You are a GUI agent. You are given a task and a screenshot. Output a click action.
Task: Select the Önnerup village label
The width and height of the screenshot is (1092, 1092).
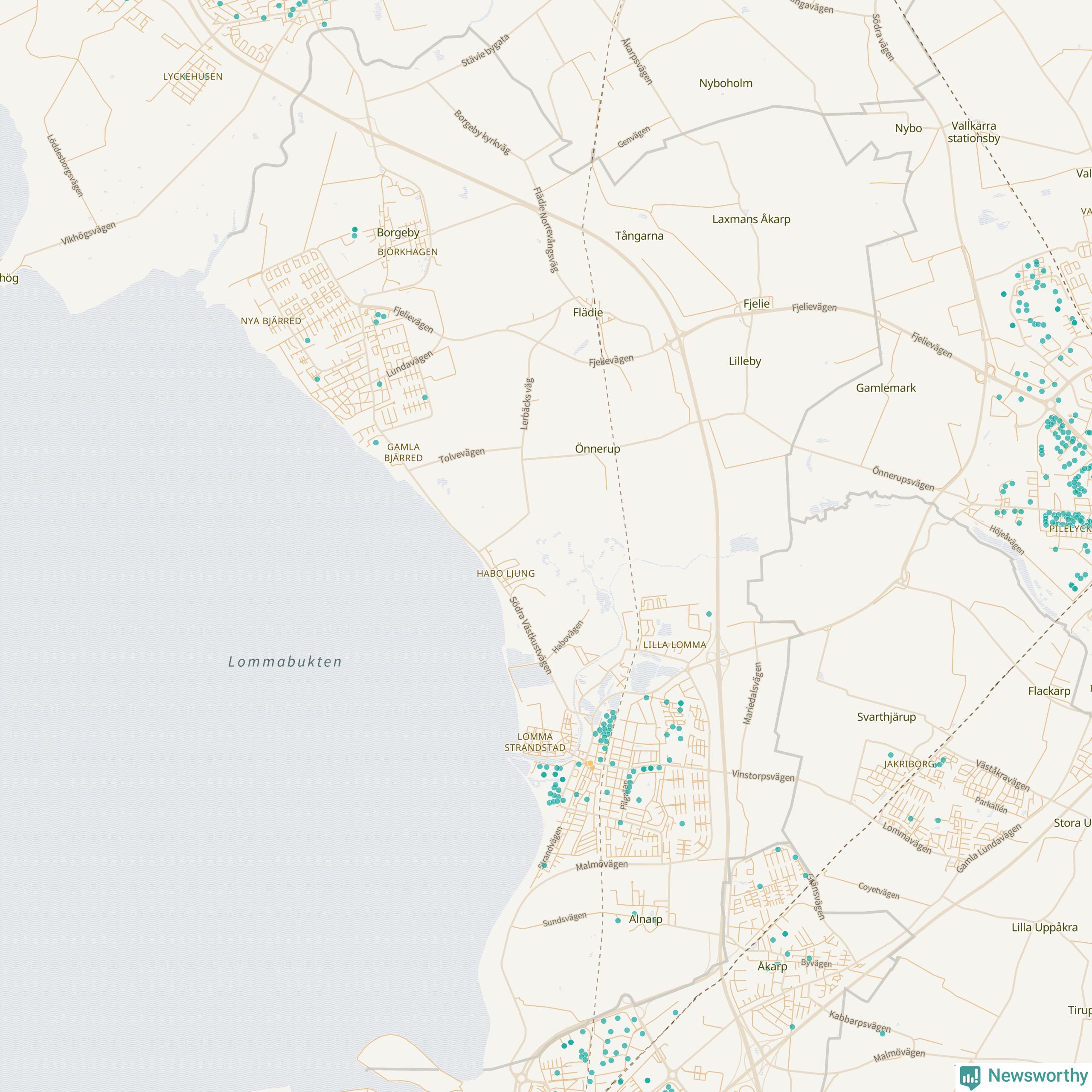pos(598,449)
